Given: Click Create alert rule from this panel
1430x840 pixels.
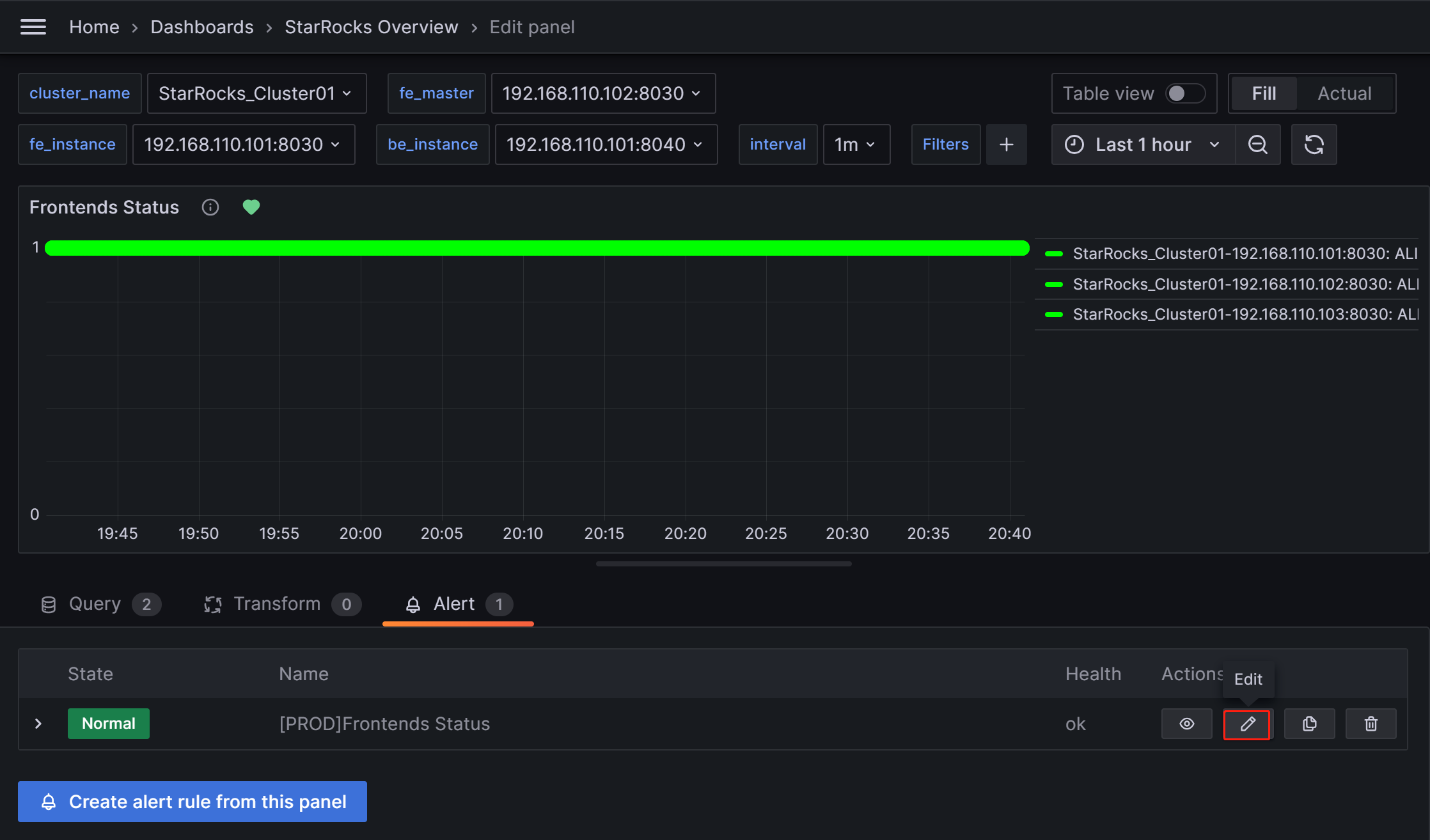Looking at the screenshot, I should [x=192, y=802].
